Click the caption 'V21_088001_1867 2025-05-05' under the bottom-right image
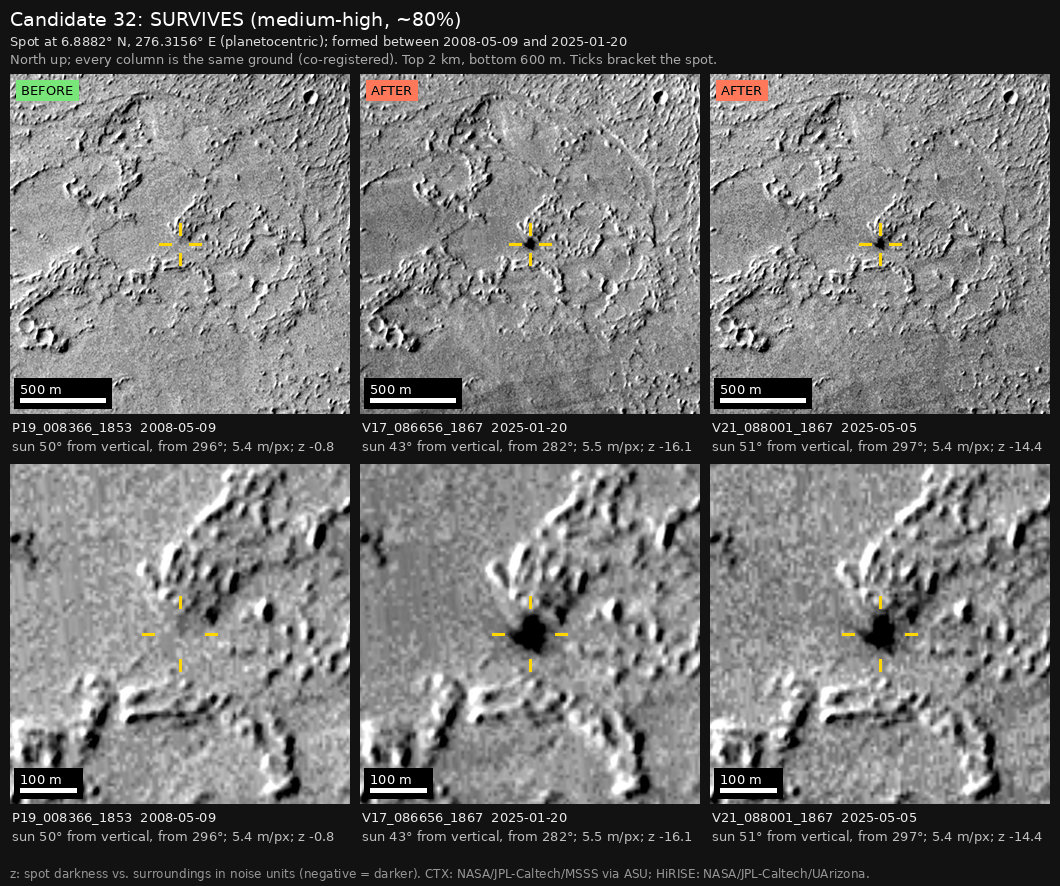The height and width of the screenshot is (886, 1060). click(815, 818)
